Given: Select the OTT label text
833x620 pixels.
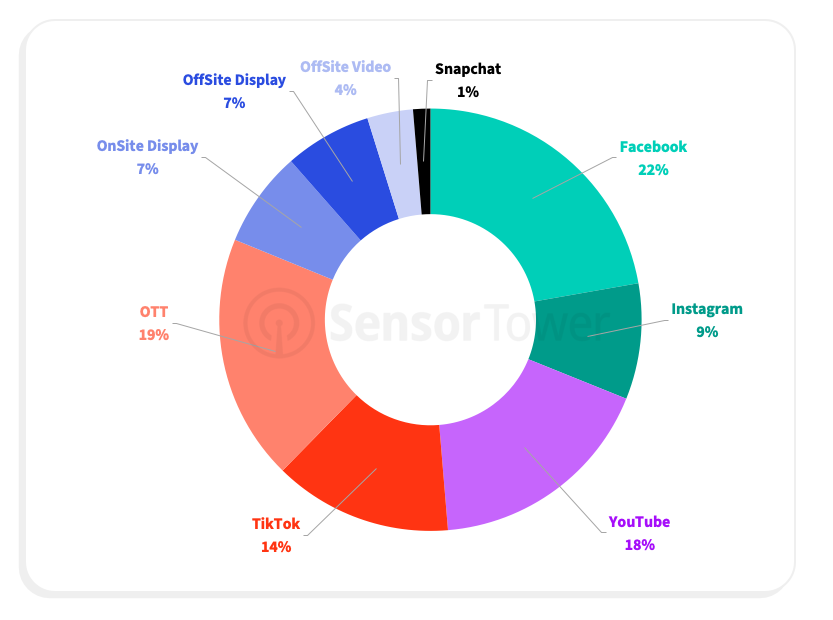Looking at the screenshot, I should click(x=153, y=312).
